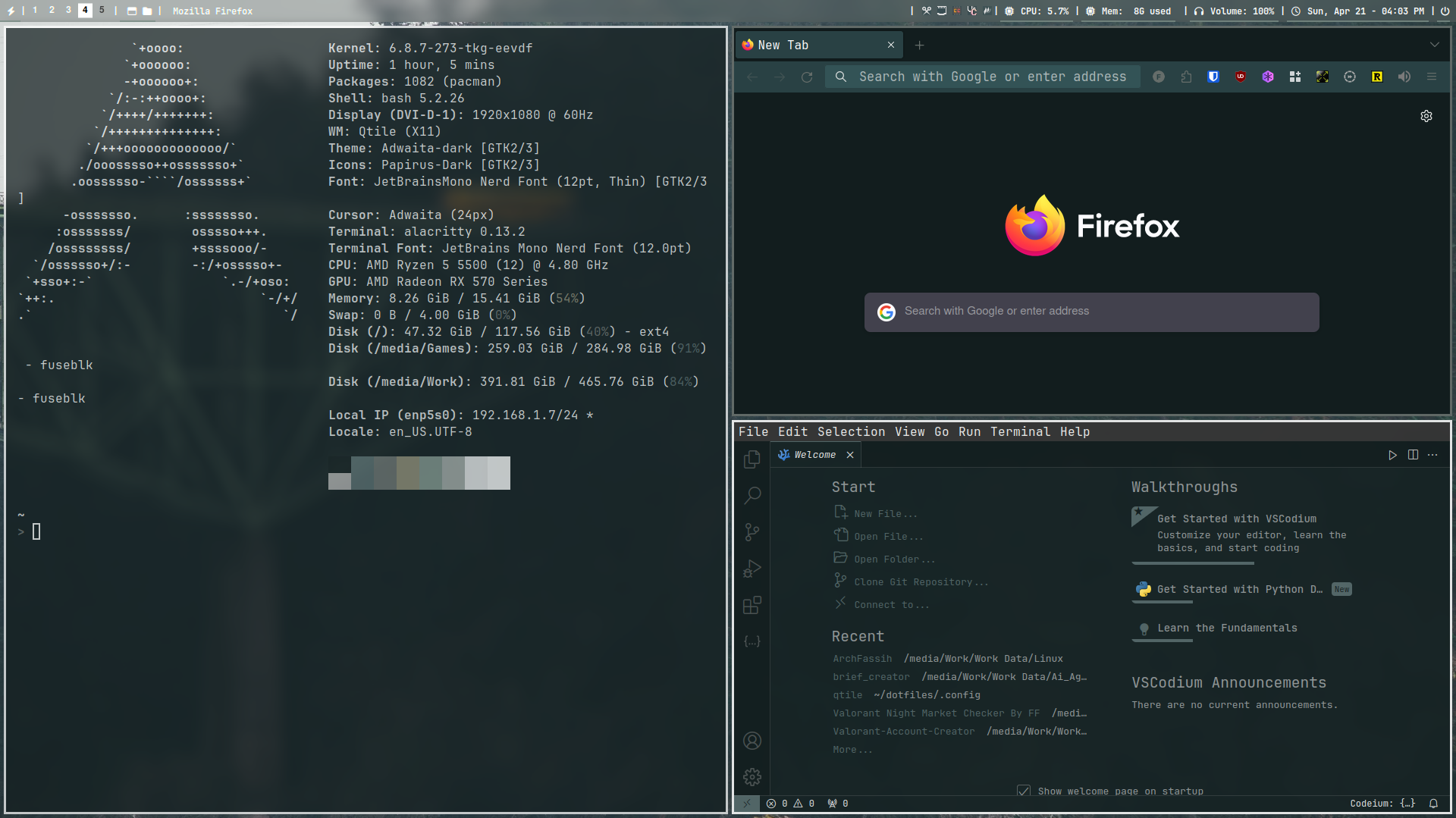Open the Manage gear in VSCodium
This screenshot has width=1456, height=818.
coord(752,777)
